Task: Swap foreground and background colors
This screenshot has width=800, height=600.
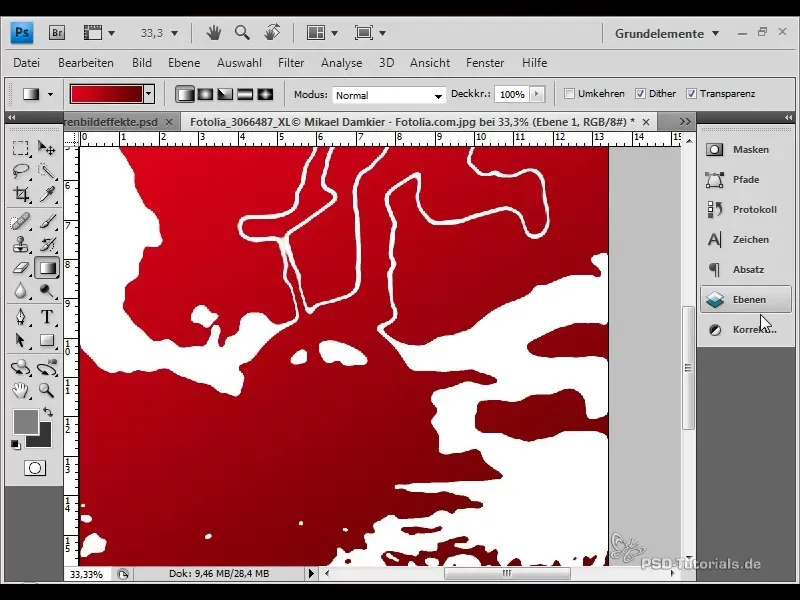Action: coord(47,411)
